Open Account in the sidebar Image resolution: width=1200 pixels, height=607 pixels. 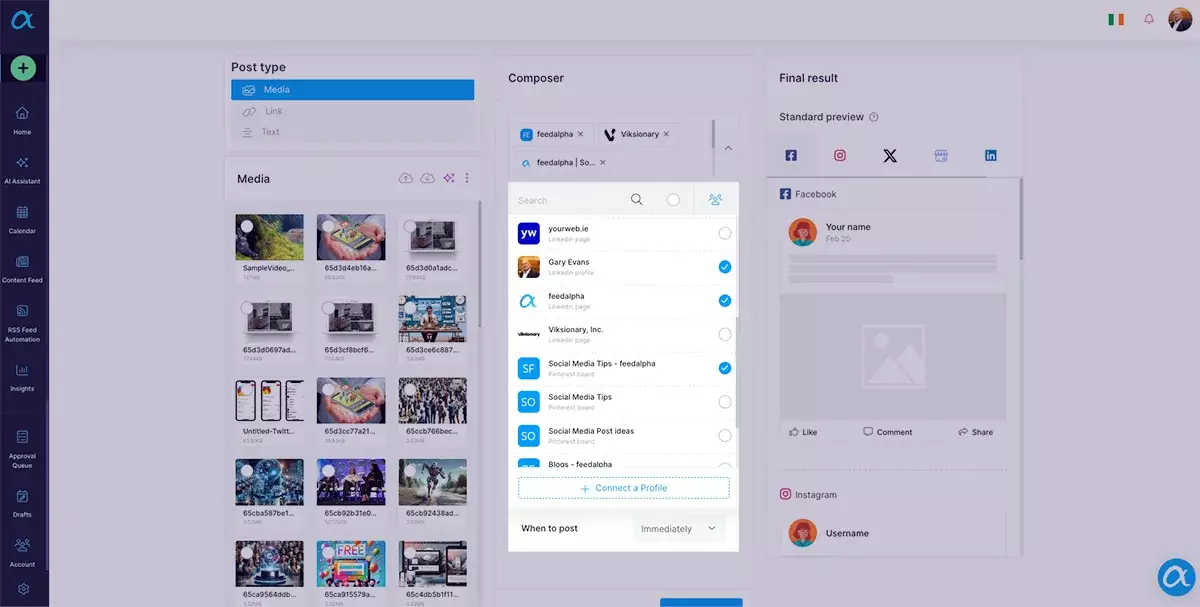[x=22, y=552]
